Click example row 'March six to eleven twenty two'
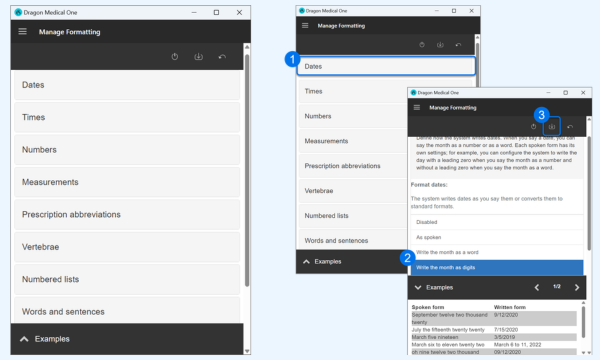The image size is (600, 360). coord(494,345)
